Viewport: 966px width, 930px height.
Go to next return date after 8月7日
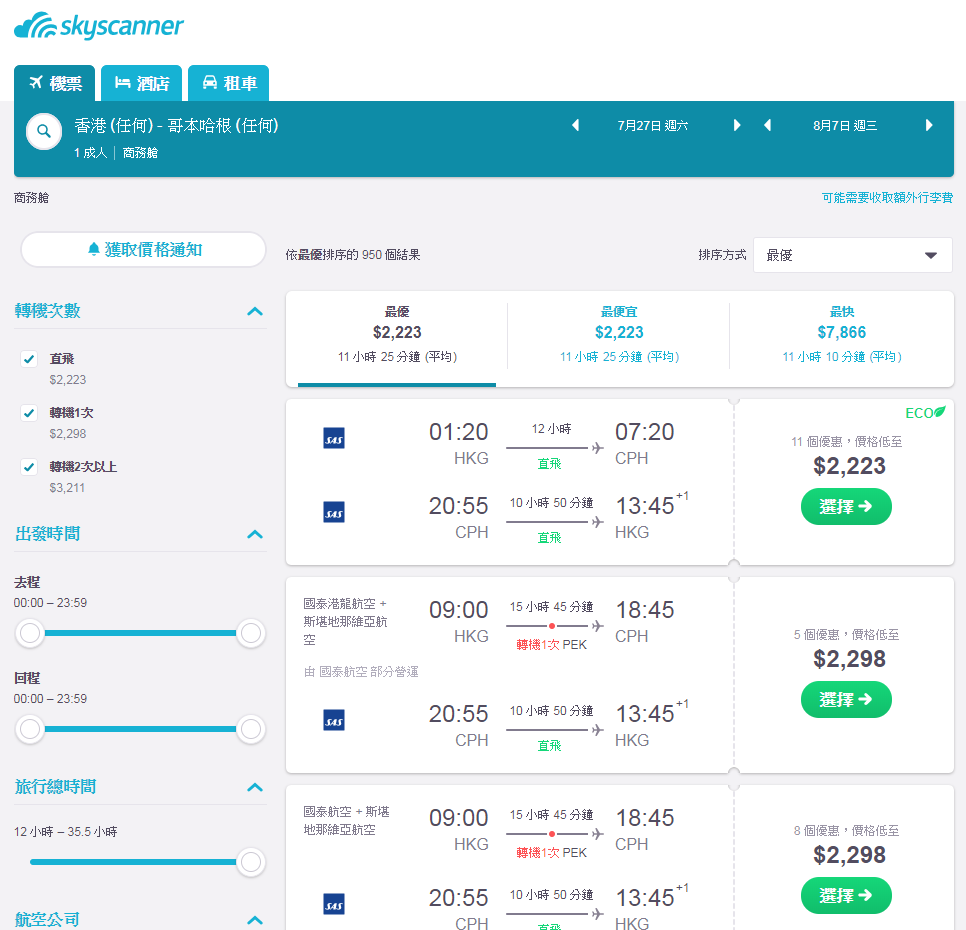click(x=929, y=126)
